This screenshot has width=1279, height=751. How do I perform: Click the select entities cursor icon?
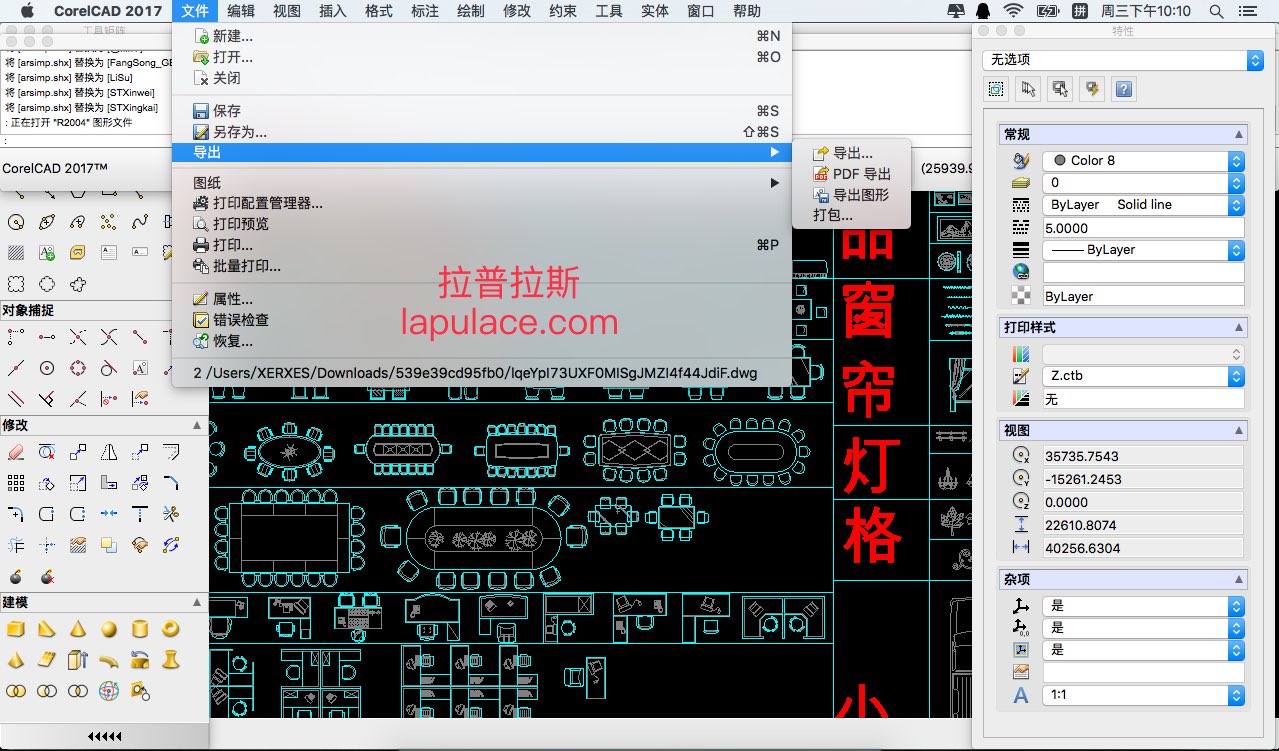[x=1028, y=89]
